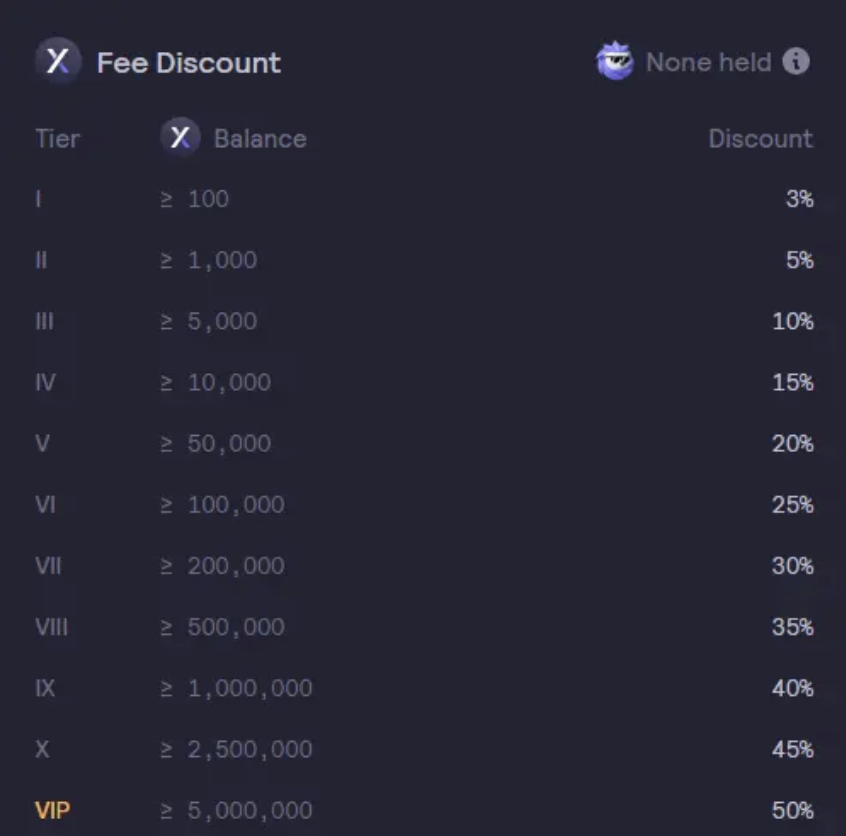Click the 40% discount for Tier IX
846x836 pixels.
(x=793, y=688)
